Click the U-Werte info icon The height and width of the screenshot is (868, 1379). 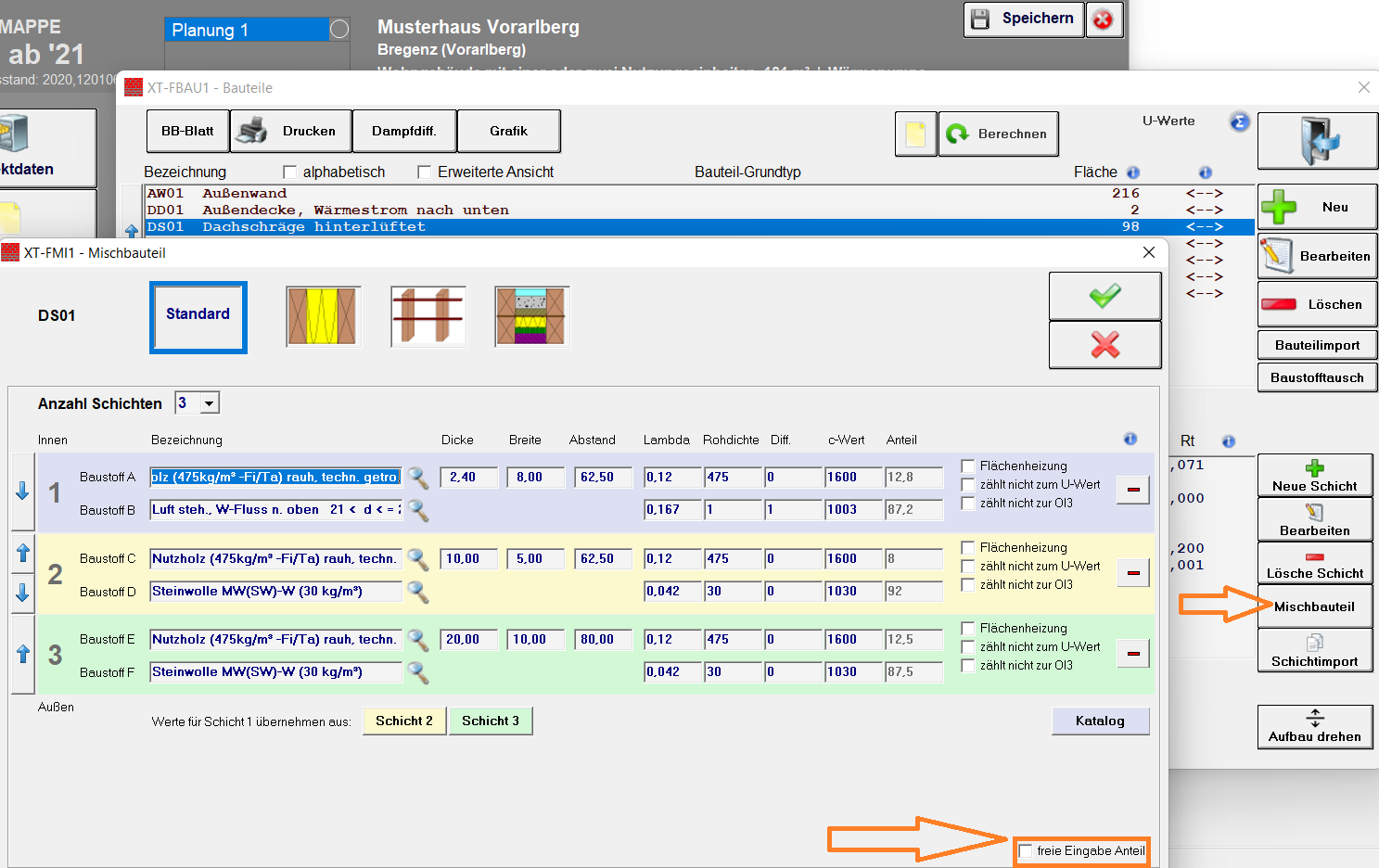click(x=1240, y=121)
